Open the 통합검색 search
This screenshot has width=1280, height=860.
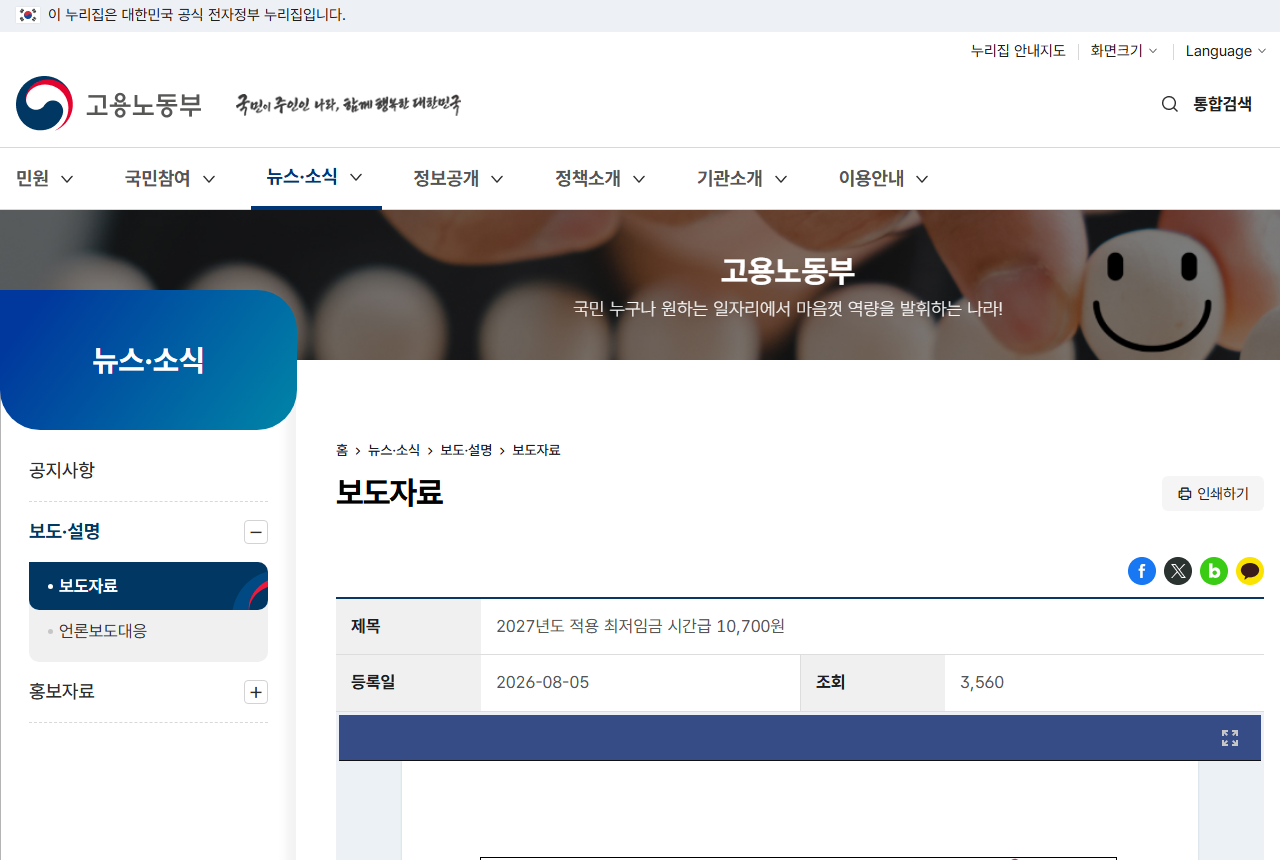[x=1222, y=104]
